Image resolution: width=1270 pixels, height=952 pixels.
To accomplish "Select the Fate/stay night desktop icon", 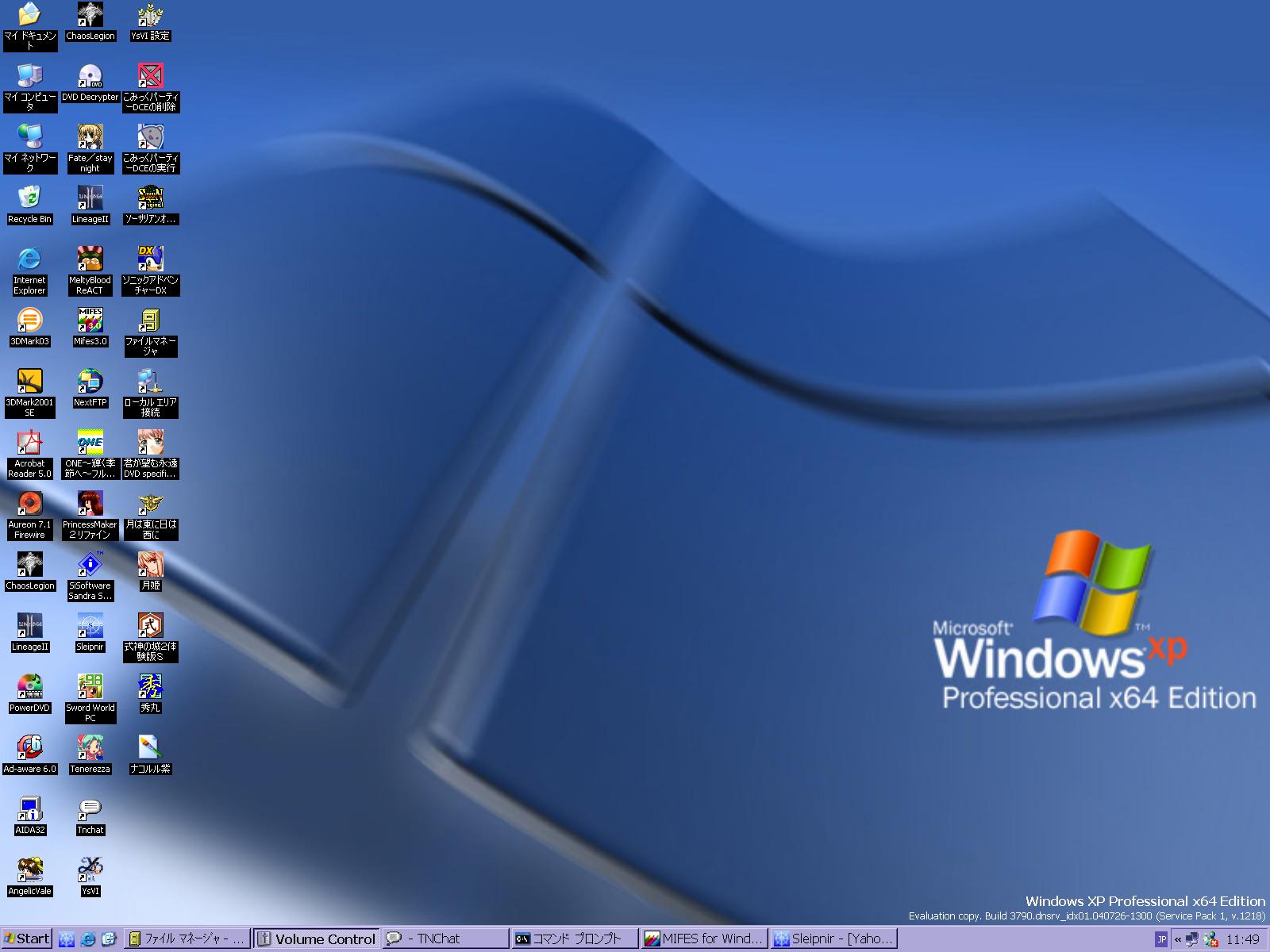I will pyautogui.click(x=90, y=138).
